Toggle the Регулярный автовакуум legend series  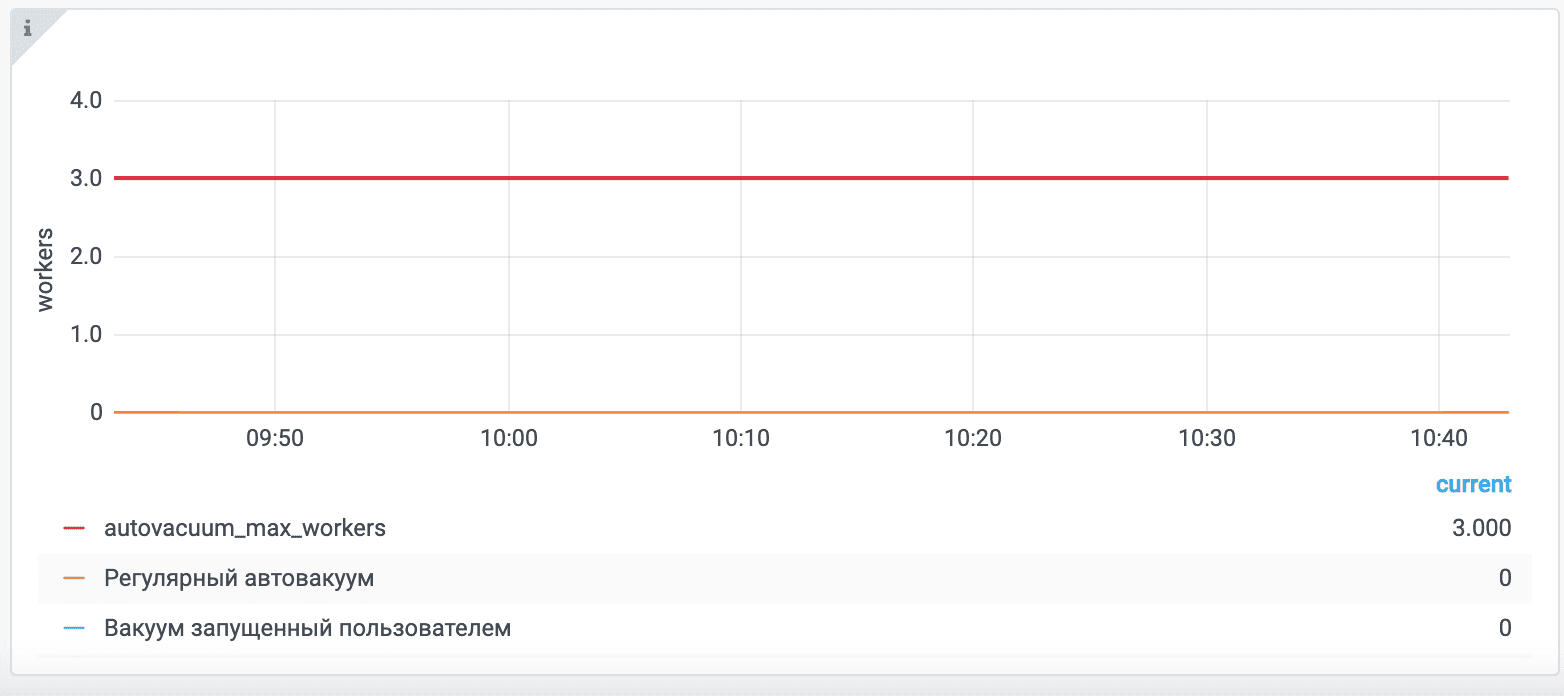pyautogui.click(x=239, y=578)
